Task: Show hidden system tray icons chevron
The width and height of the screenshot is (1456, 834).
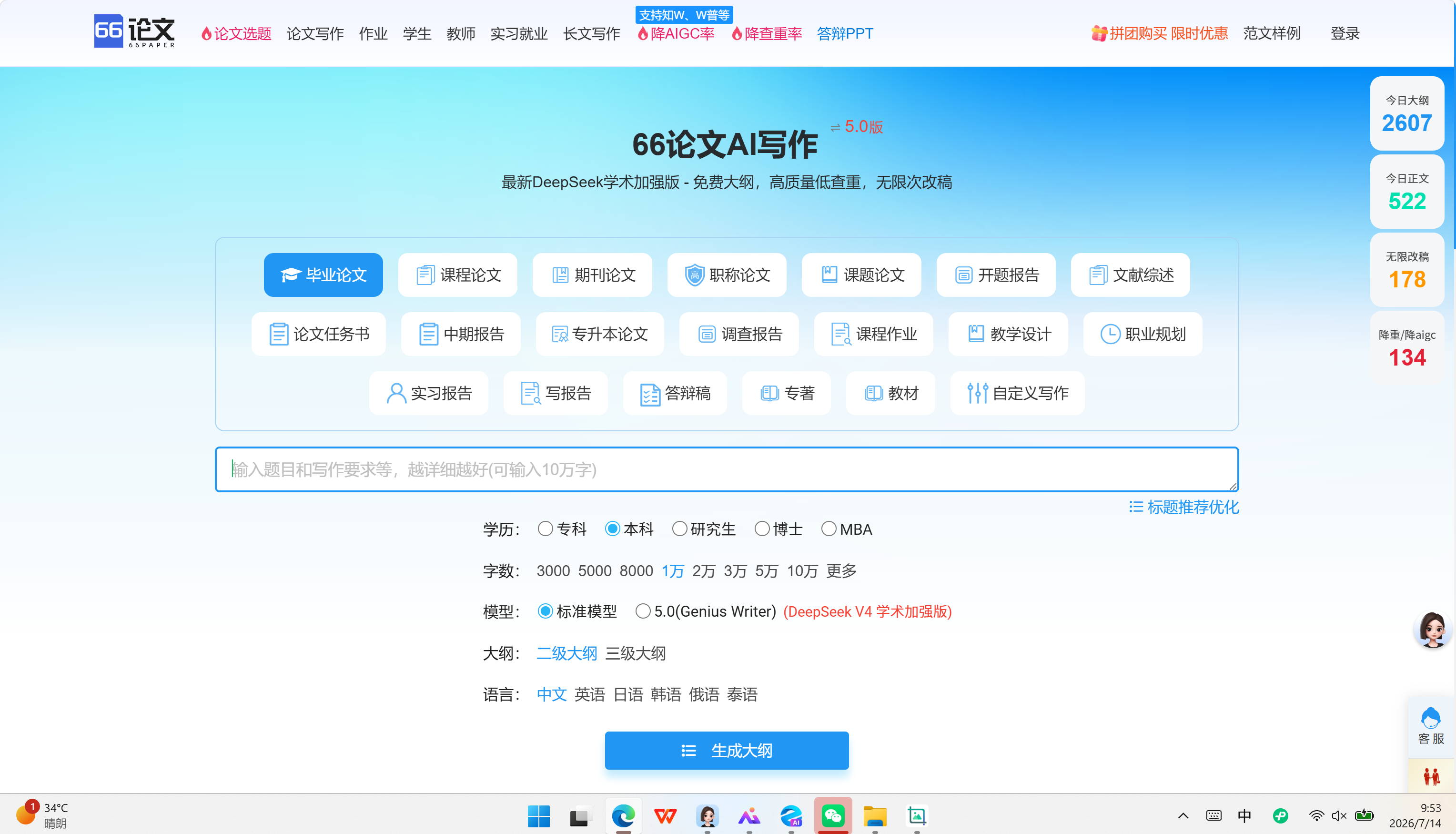Action: coord(1183,816)
